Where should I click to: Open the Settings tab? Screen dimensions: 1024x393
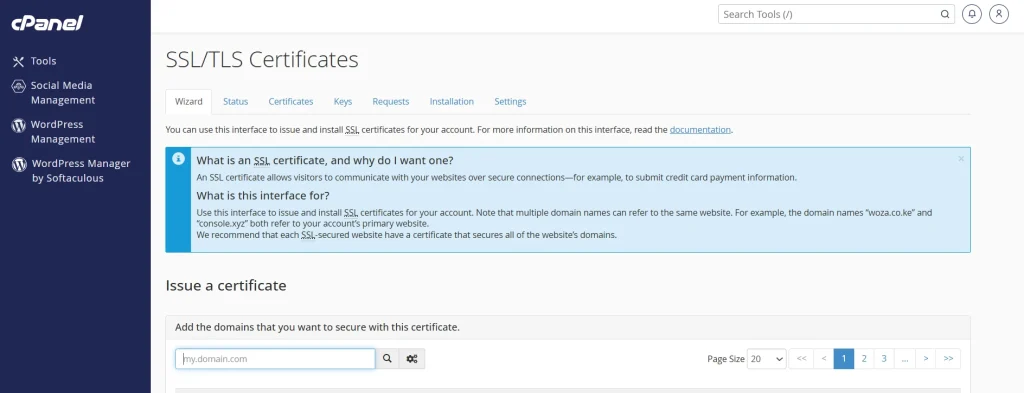tap(510, 102)
